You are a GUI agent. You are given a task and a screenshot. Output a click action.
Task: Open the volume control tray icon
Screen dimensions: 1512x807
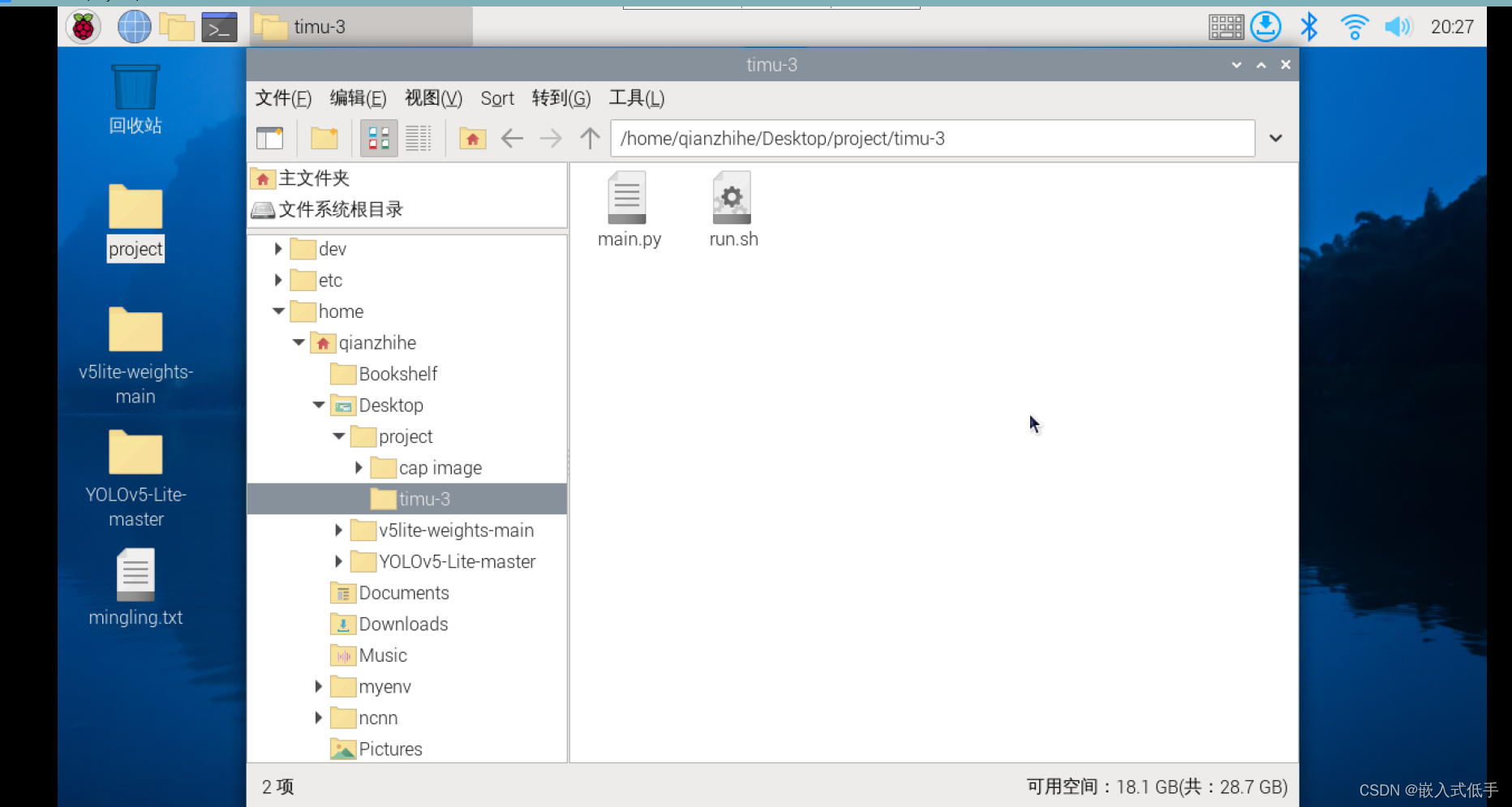coord(1398,27)
